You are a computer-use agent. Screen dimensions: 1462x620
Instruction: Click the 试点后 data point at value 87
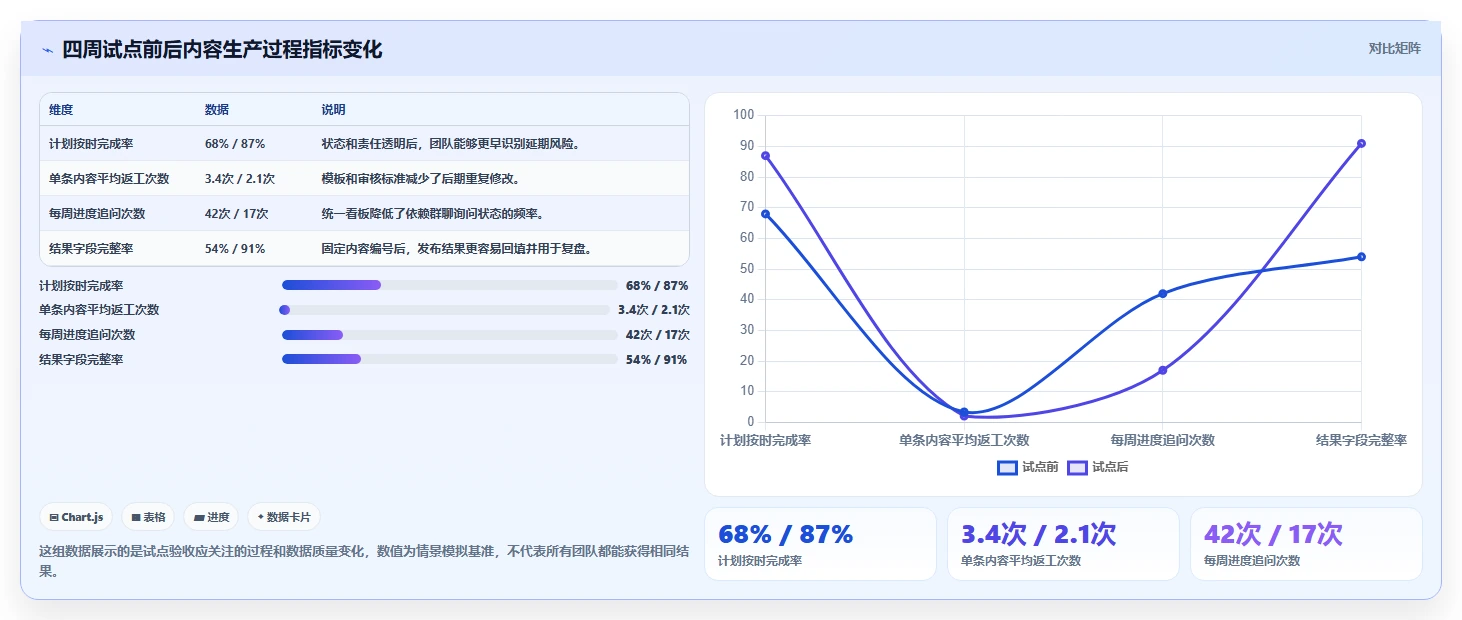tap(765, 156)
